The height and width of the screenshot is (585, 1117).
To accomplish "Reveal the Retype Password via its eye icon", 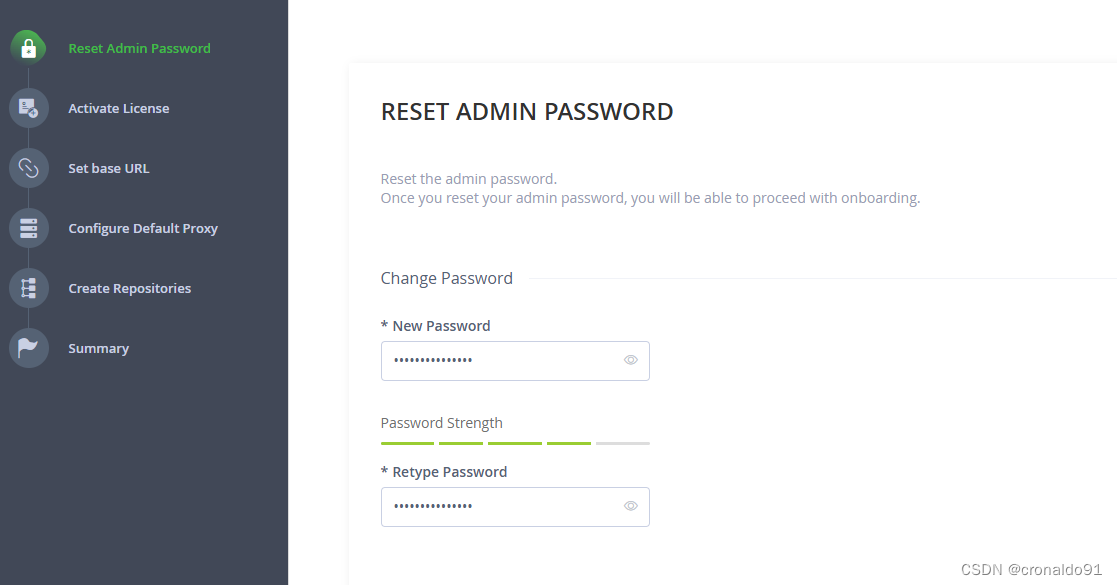I will pyautogui.click(x=630, y=506).
